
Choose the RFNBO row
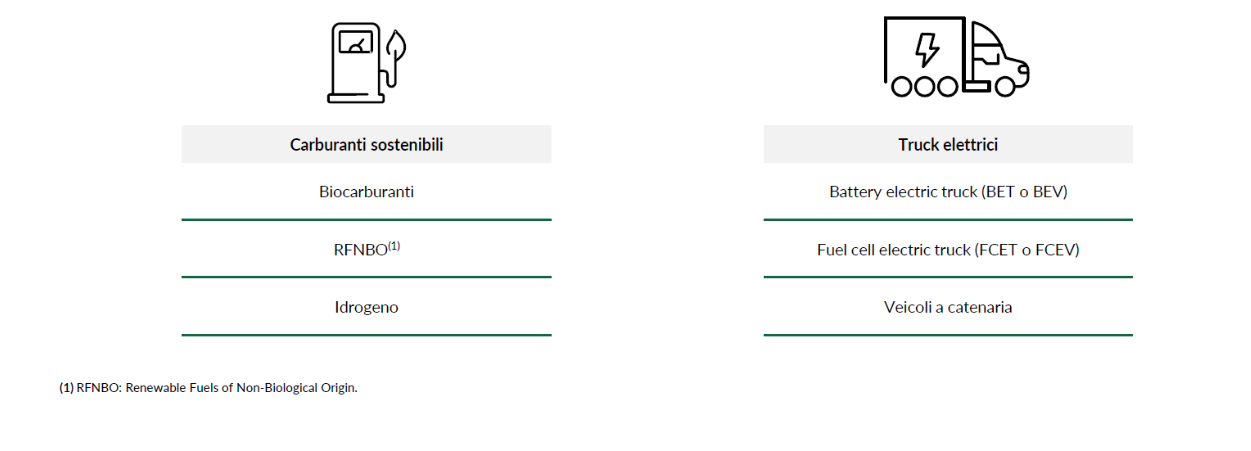click(x=366, y=249)
